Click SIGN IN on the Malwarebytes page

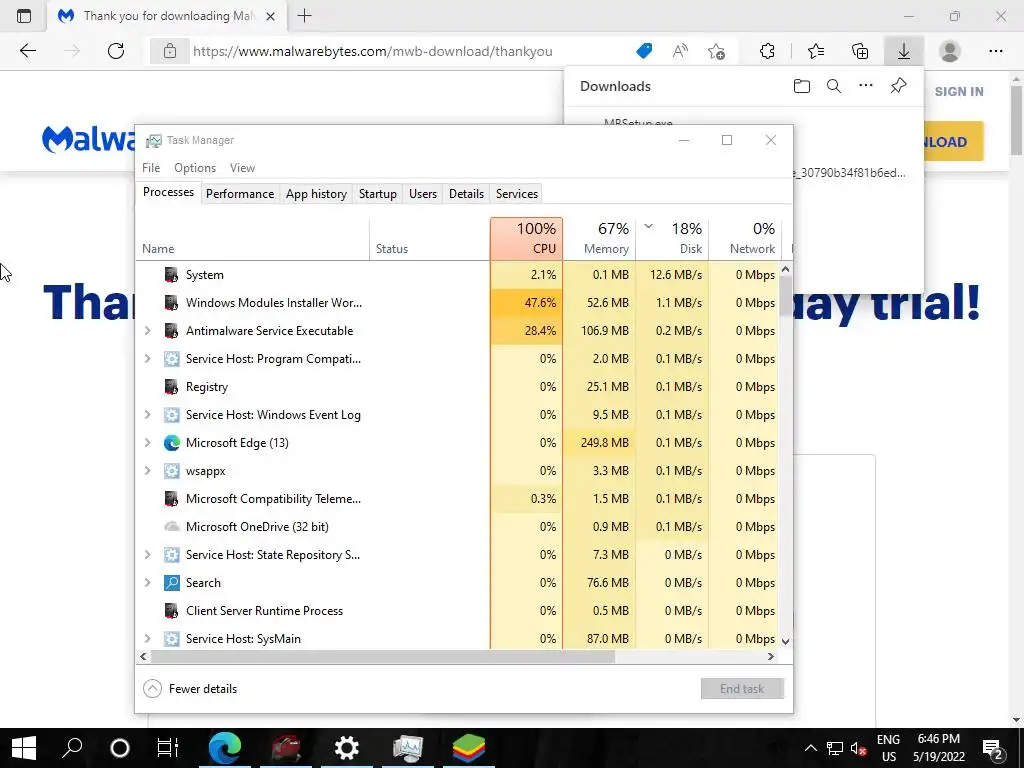coord(959,91)
